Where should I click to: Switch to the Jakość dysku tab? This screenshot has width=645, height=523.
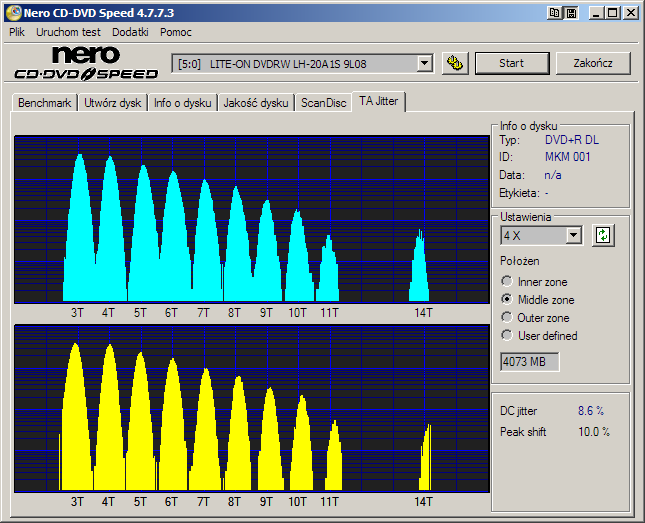(x=256, y=103)
